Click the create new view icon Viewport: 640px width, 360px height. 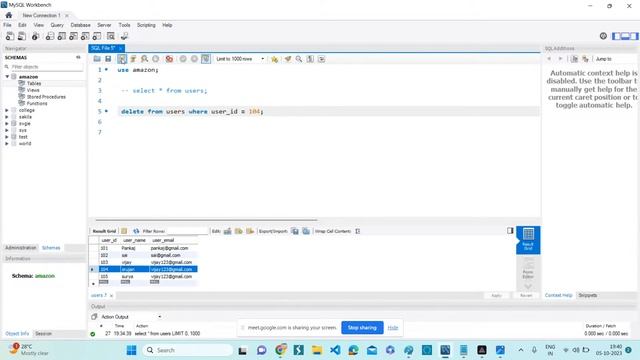tap(73, 36)
